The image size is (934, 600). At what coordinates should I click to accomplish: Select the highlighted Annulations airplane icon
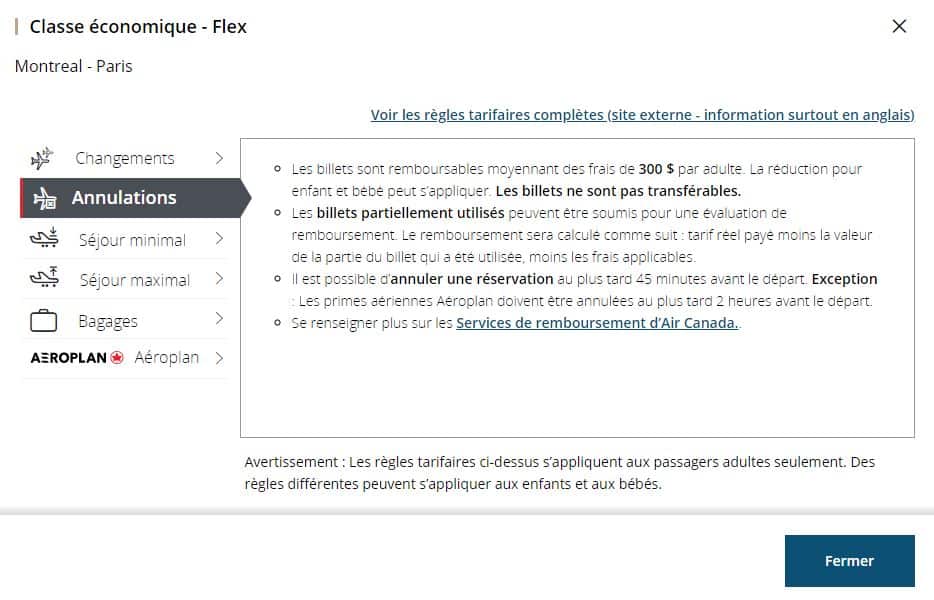47,198
